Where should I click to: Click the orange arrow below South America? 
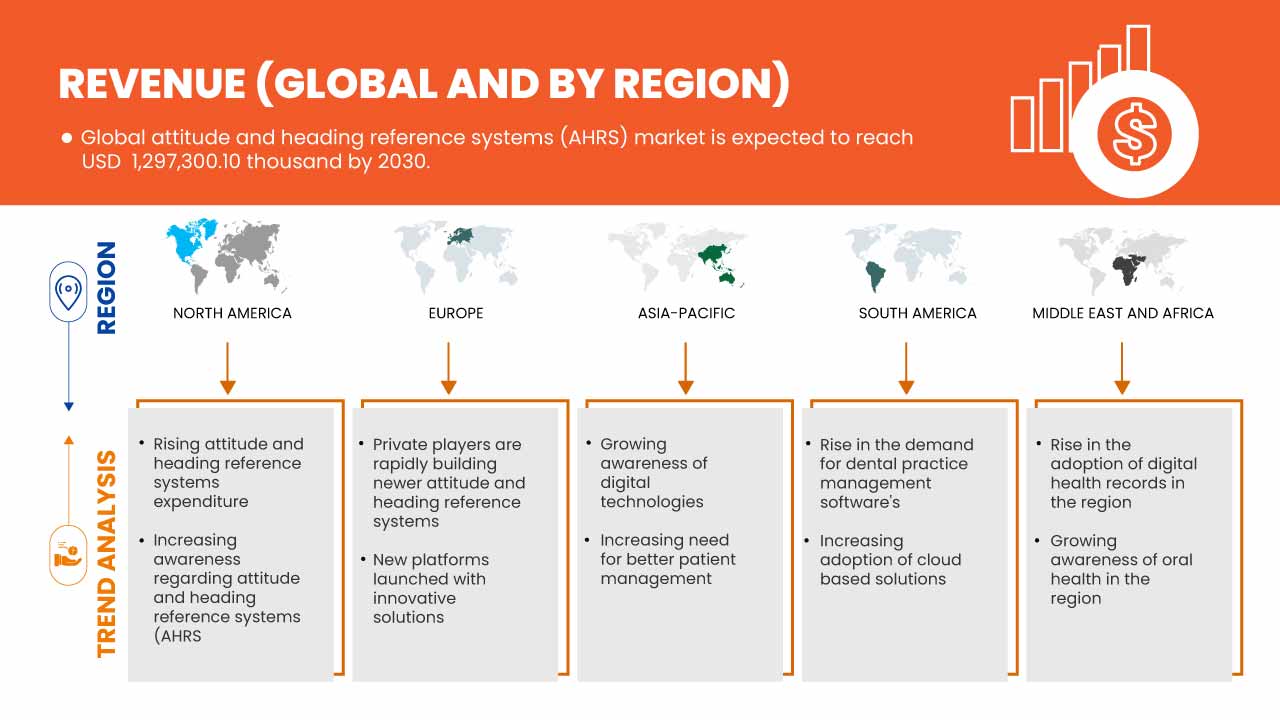[906, 368]
